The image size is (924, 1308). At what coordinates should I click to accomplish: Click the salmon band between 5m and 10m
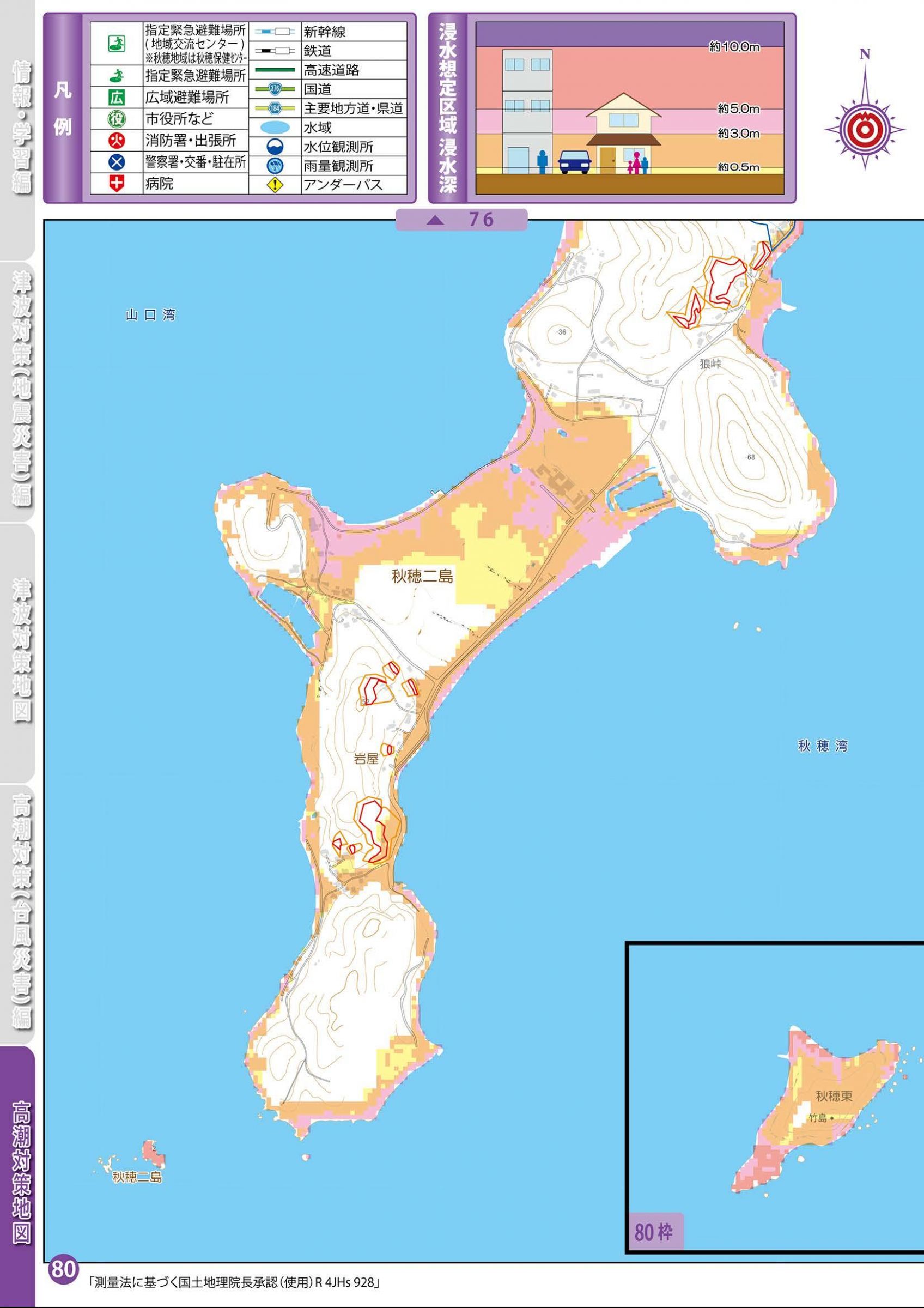[x=630, y=77]
